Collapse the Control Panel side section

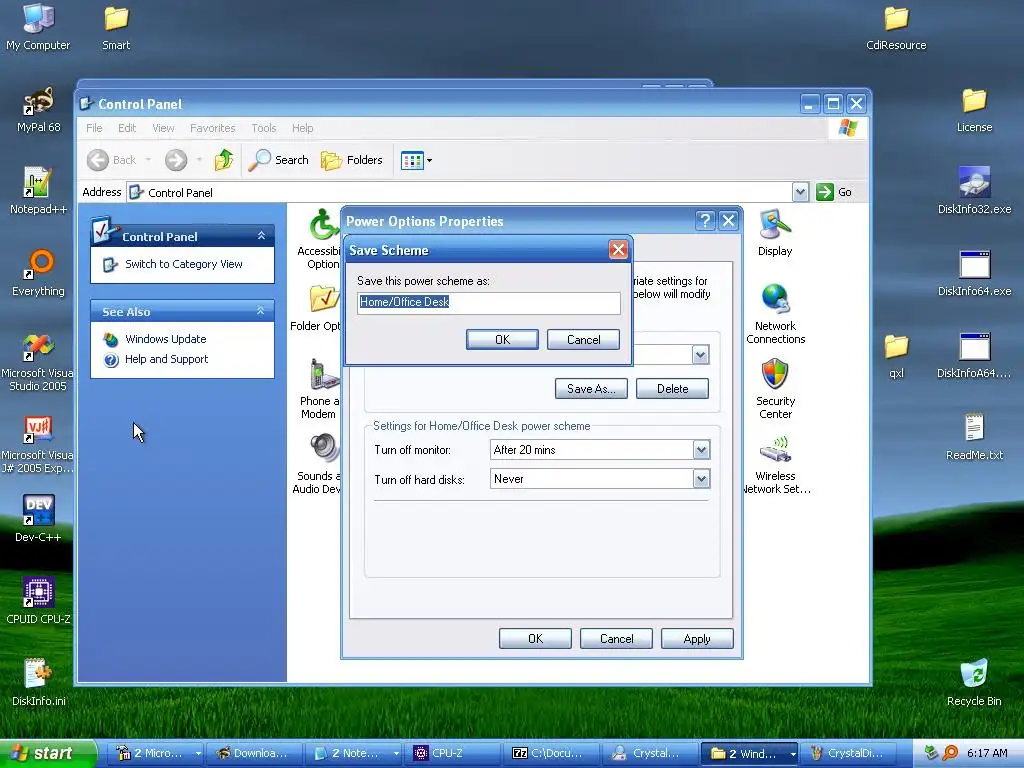point(261,236)
